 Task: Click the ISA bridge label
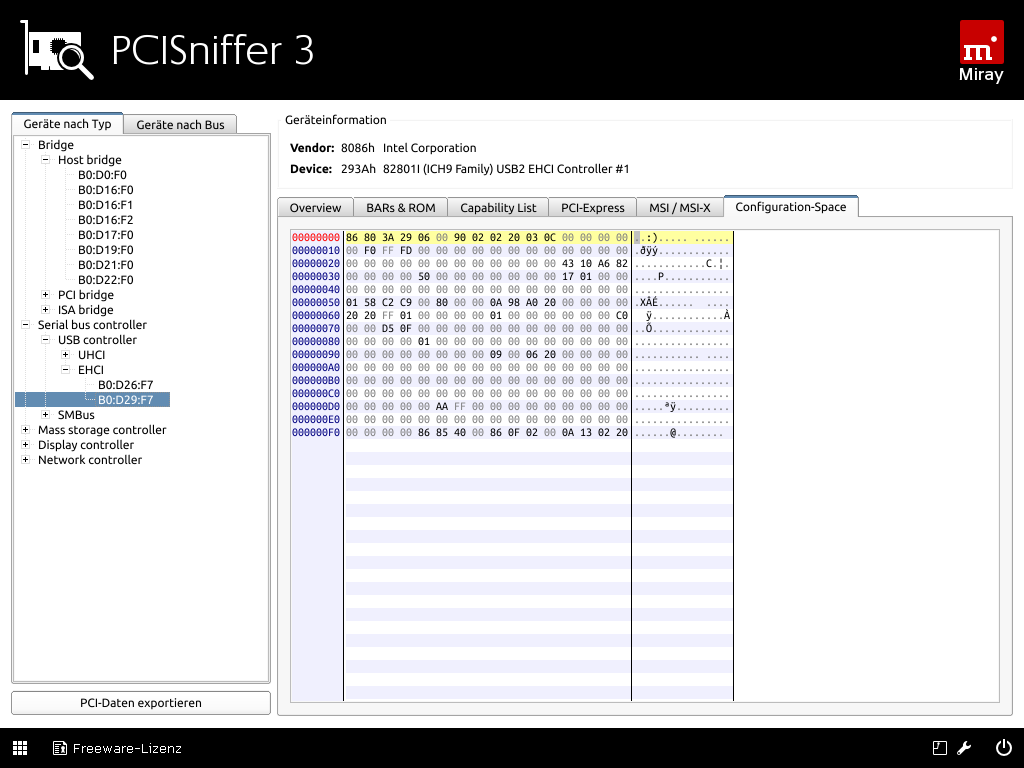point(86,310)
